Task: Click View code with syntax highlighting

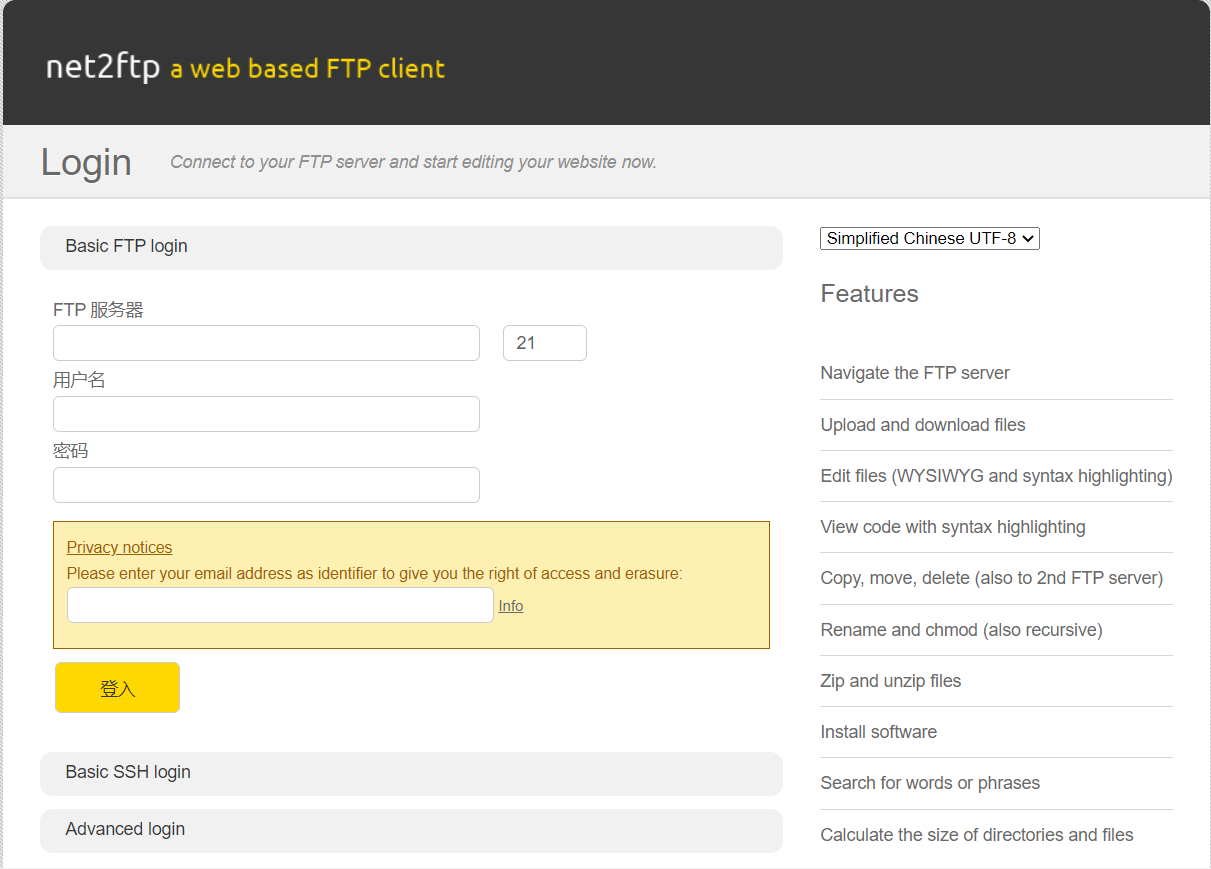Action: tap(952, 527)
